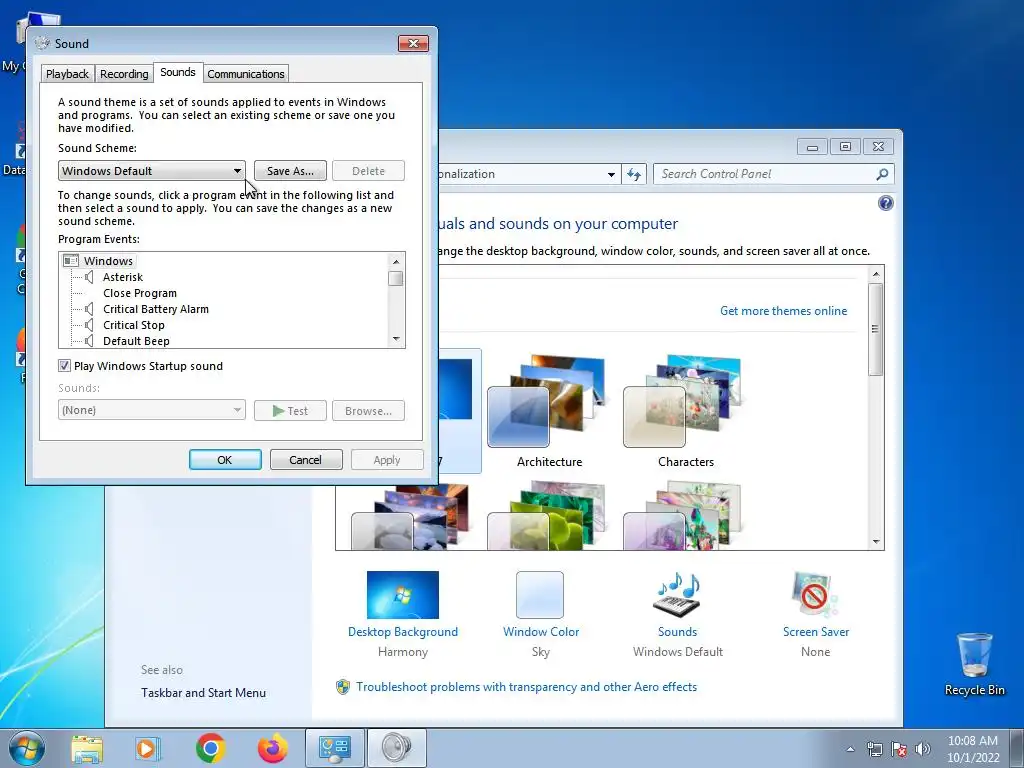The image size is (1024, 768).
Task: Toggle Play Windows Startup sound checkbox
Action: (x=64, y=366)
